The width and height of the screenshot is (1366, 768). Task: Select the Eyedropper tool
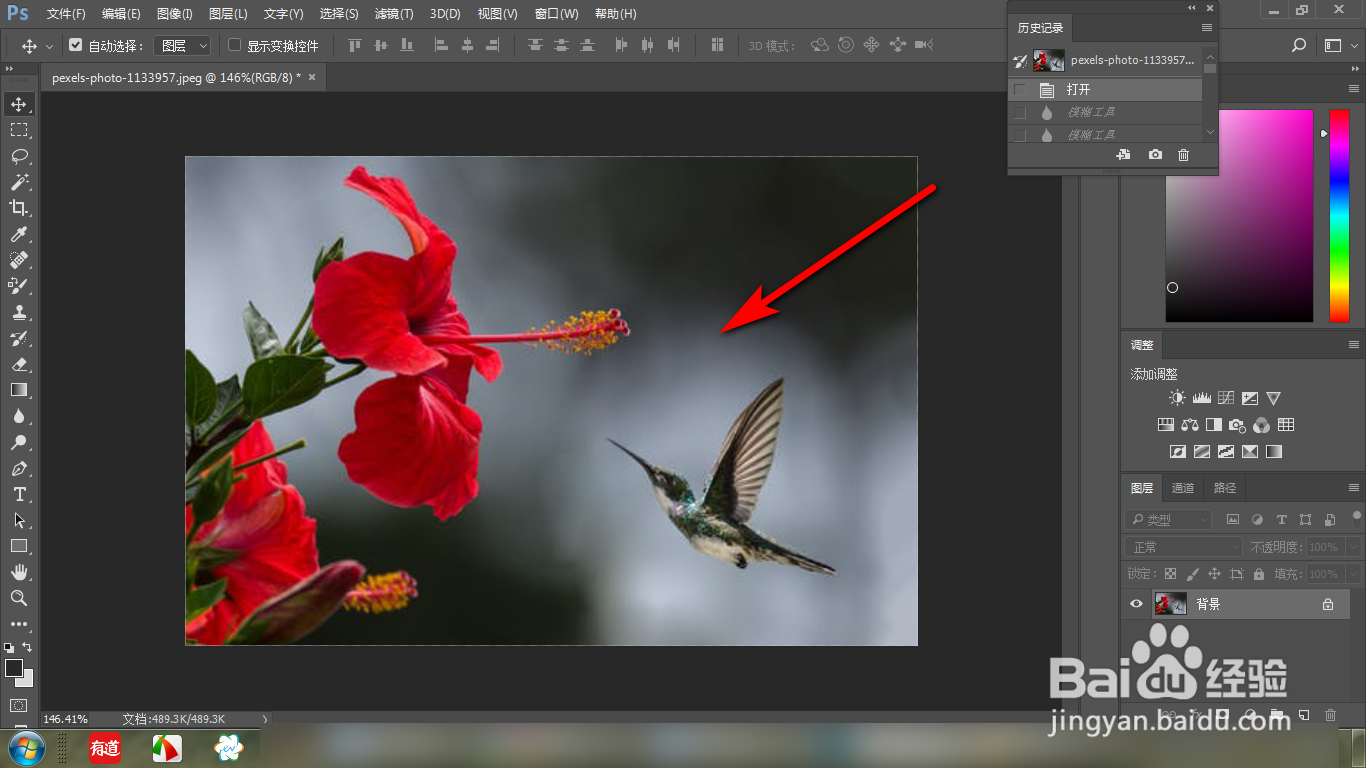pos(19,234)
